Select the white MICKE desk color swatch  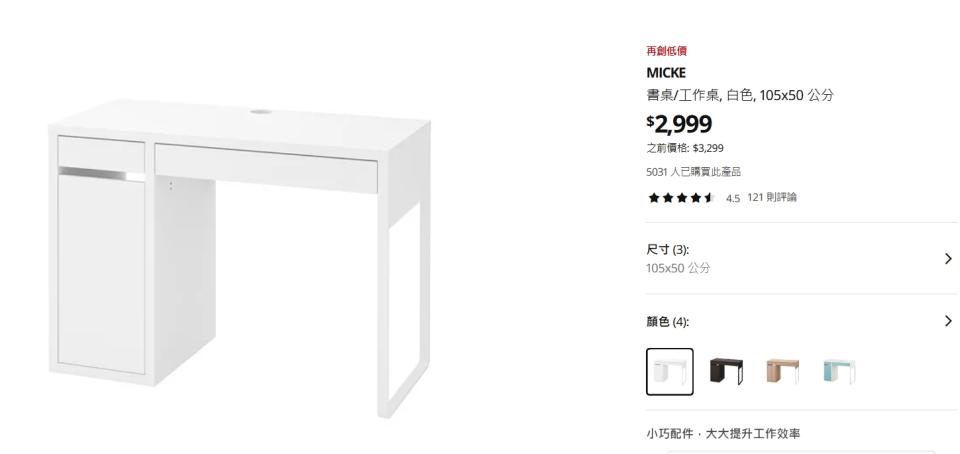pos(670,372)
